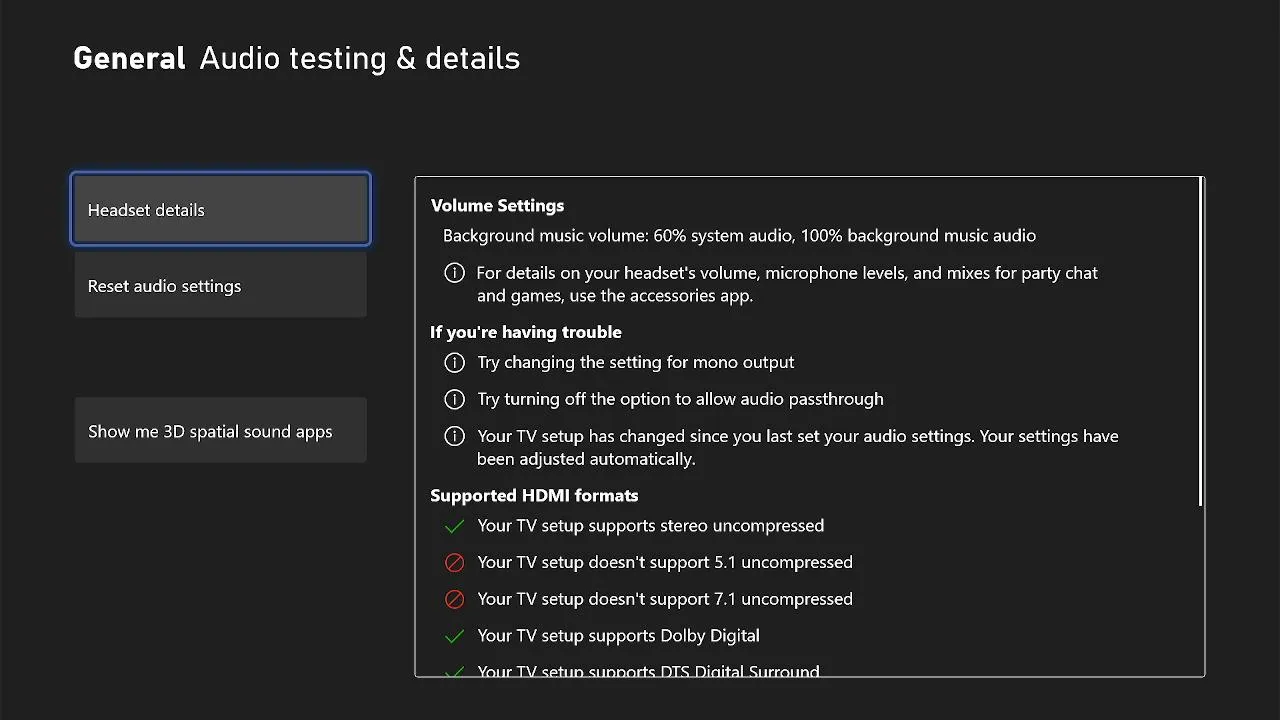Click the Supported HDMI formats heading
Image resolution: width=1280 pixels, height=720 pixels.
pos(534,496)
